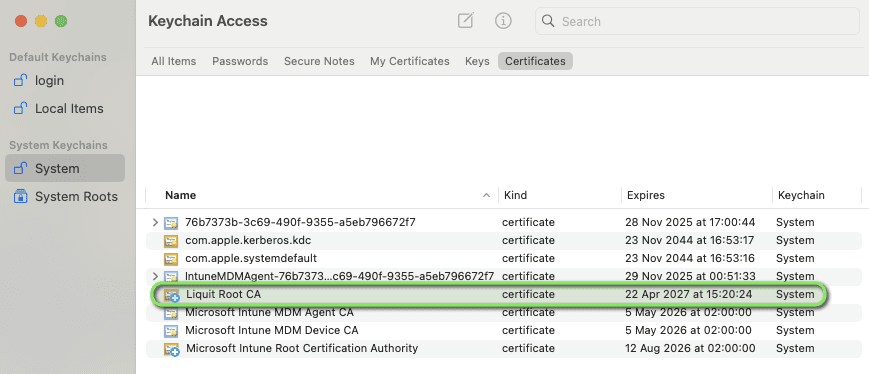The image size is (869, 374).
Task: Click the magnifier icon in search box
Action: (x=548, y=21)
